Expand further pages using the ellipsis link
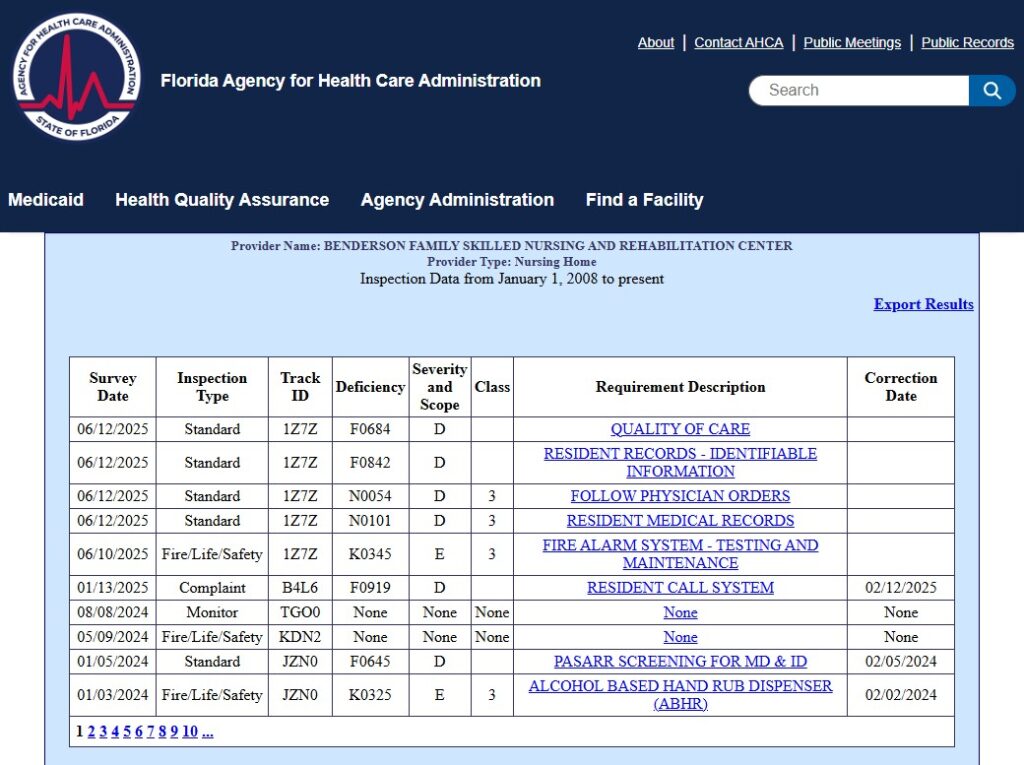The width and height of the screenshot is (1024, 765). 207,731
